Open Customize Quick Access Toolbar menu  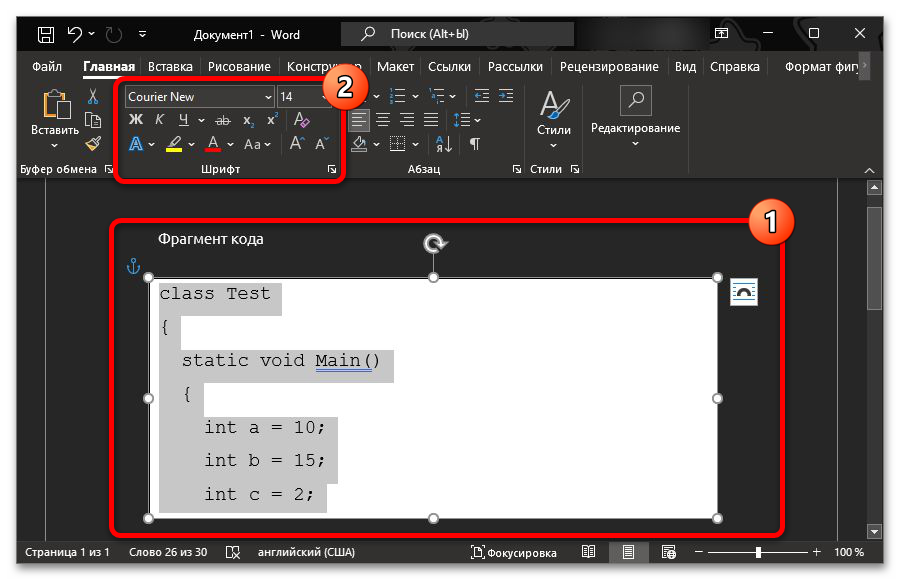coord(142,34)
